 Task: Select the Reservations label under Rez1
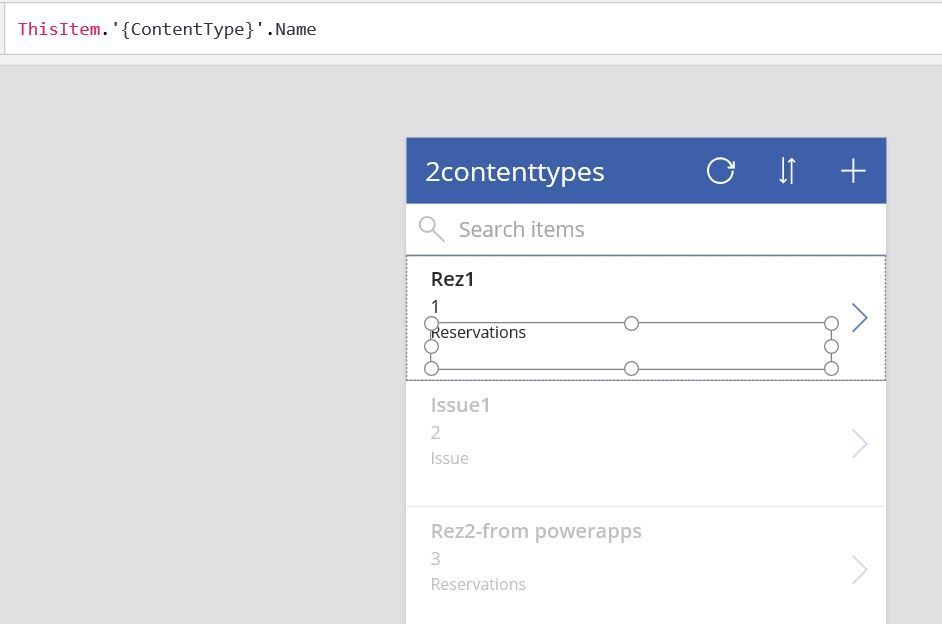(478, 332)
